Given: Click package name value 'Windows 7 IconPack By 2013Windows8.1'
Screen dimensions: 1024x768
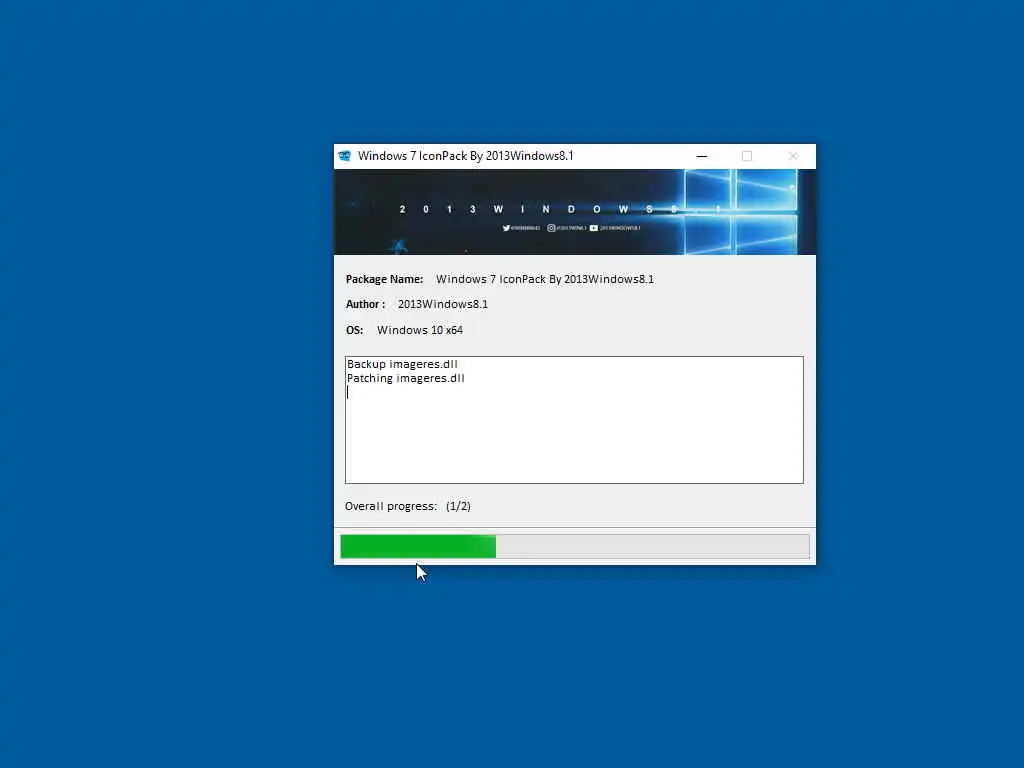Looking at the screenshot, I should coord(545,279).
